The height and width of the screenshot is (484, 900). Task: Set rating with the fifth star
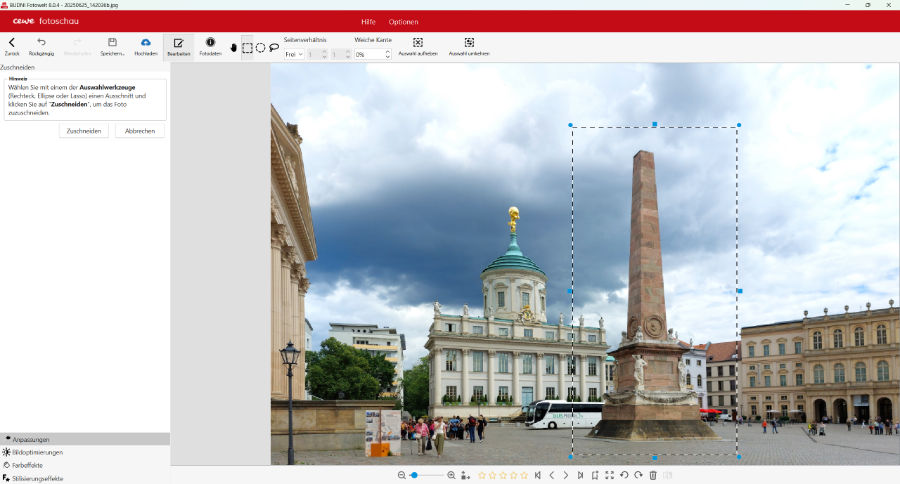524,475
